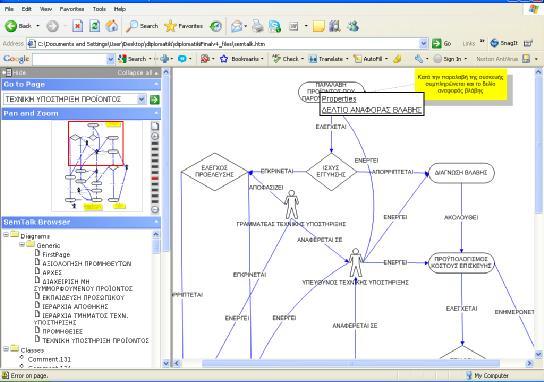This screenshot has height=382, width=544.
Task: Click the Google toolbar Translate button
Action: [326, 59]
